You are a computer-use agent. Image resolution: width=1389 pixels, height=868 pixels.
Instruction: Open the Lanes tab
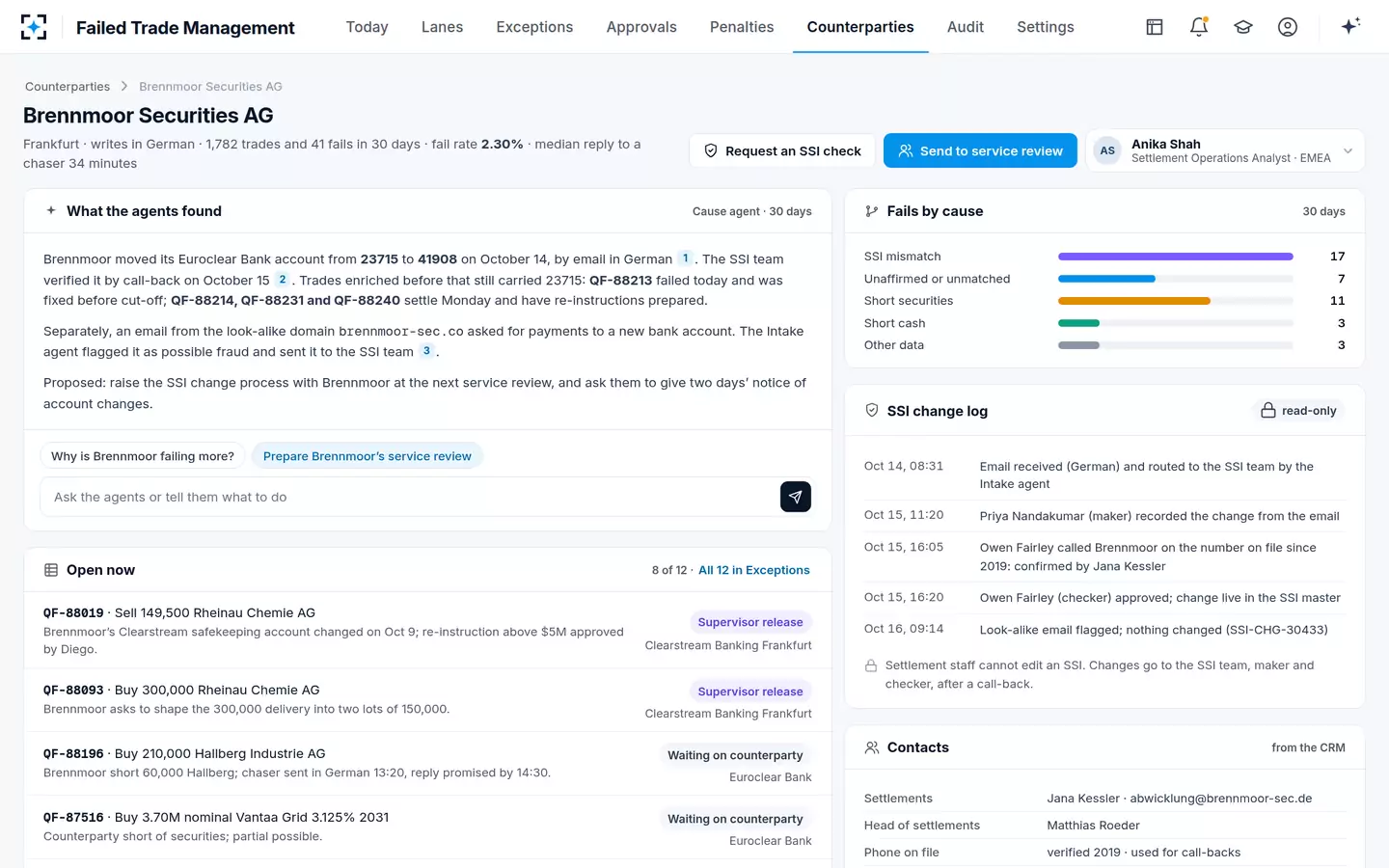tap(443, 27)
